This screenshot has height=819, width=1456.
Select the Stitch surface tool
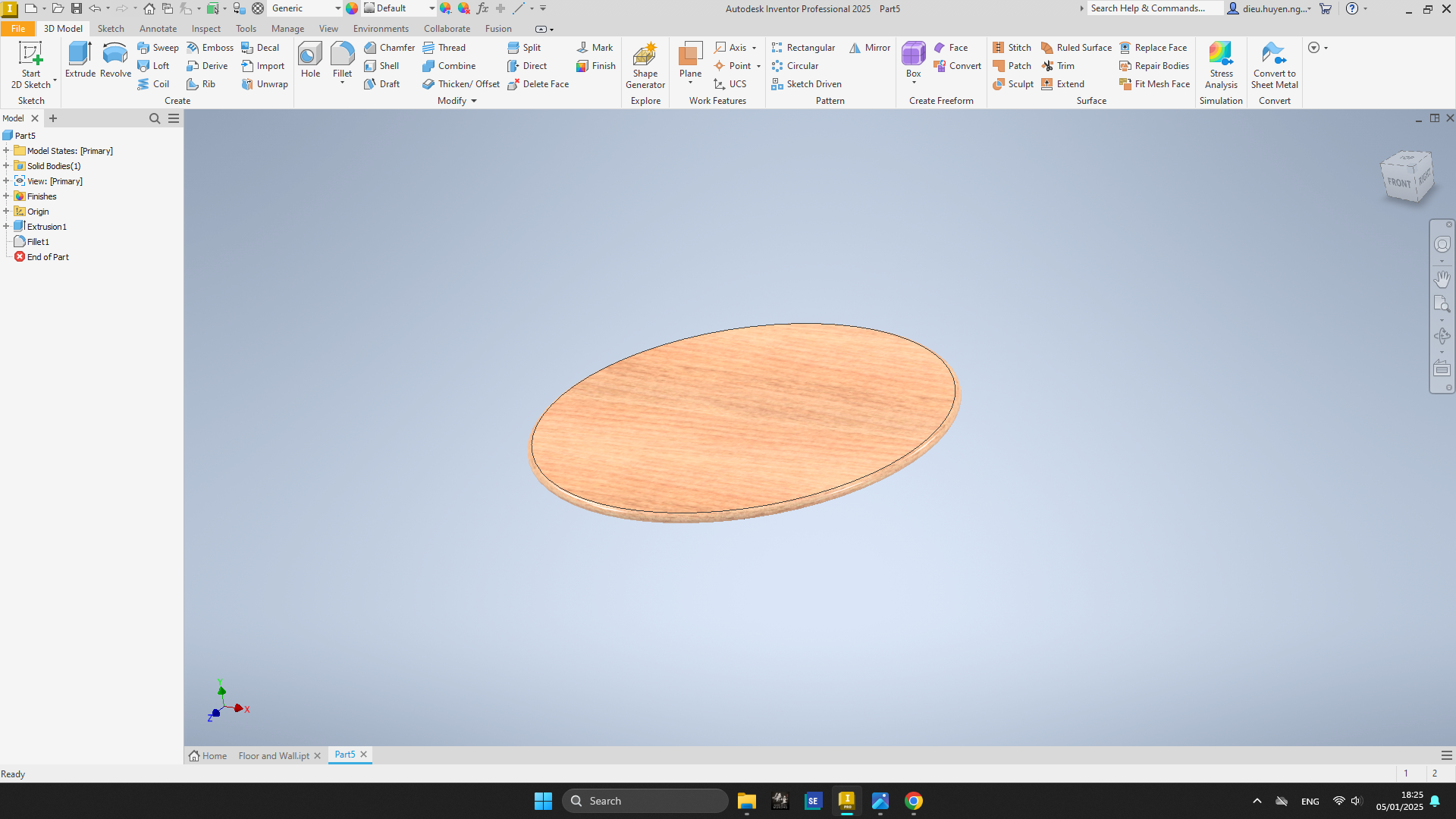point(1012,48)
